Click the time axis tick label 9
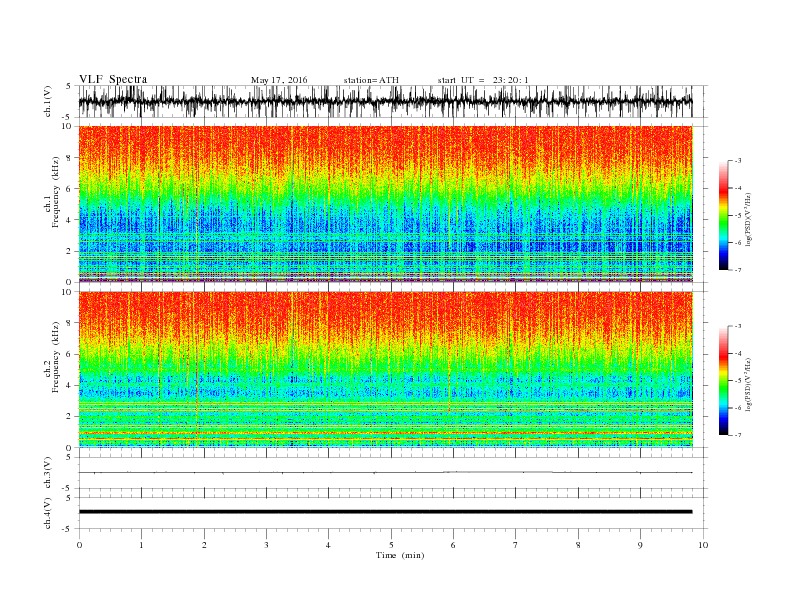Viewport: 792px width, 612px height. pyautogui.click(x=640, y=545)
